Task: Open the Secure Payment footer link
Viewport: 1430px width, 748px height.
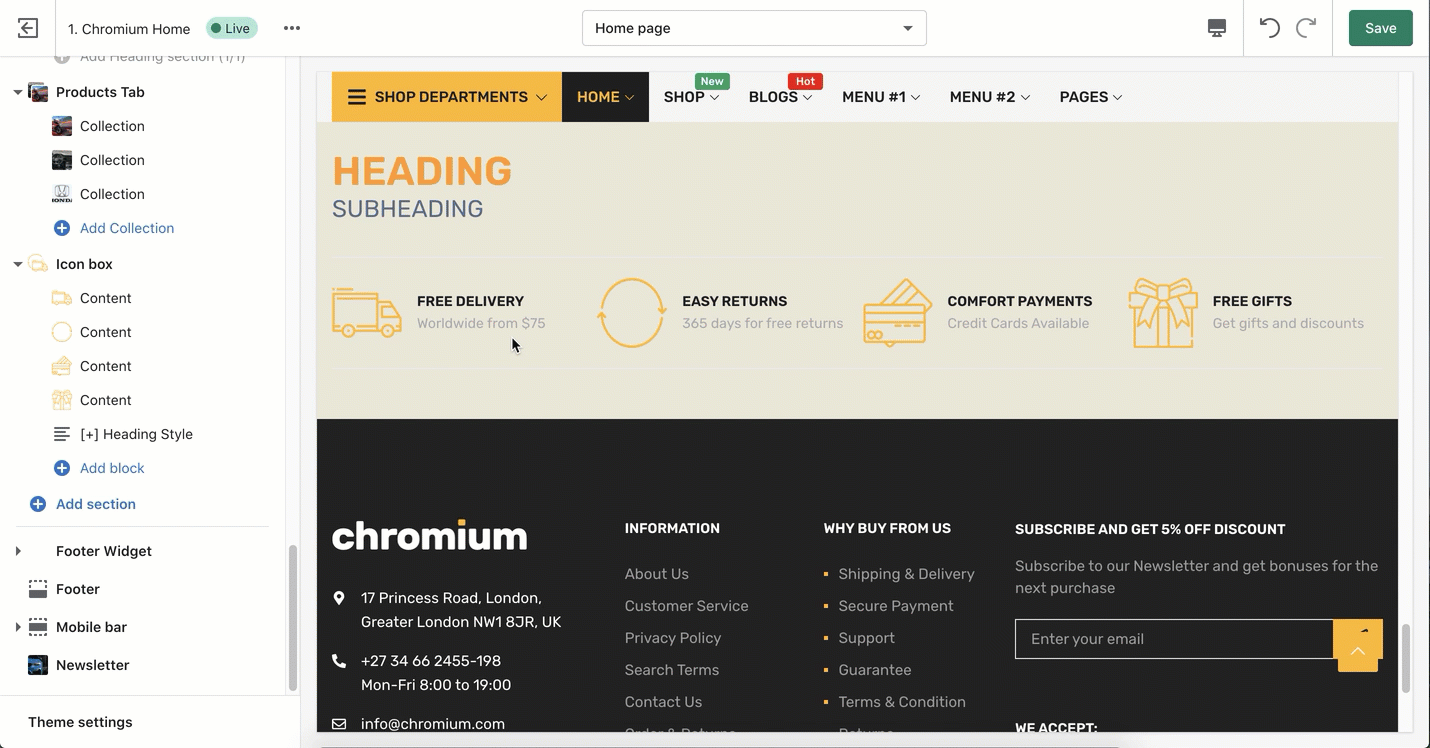Action: pyautogui.click(x=896, y=606)
